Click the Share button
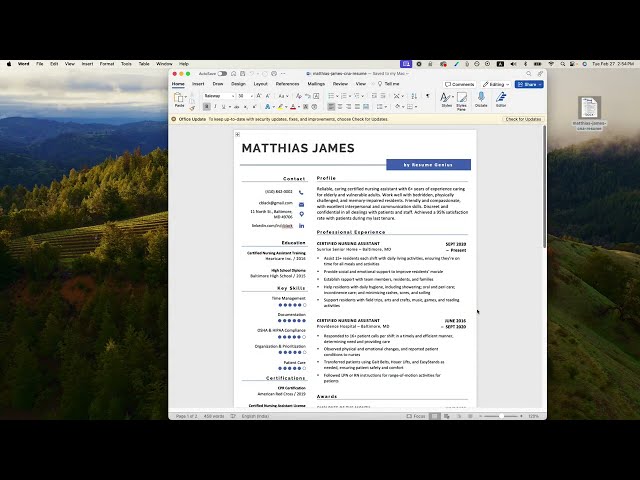The width and height of the screenshot is (640, 480). [529, 84]
